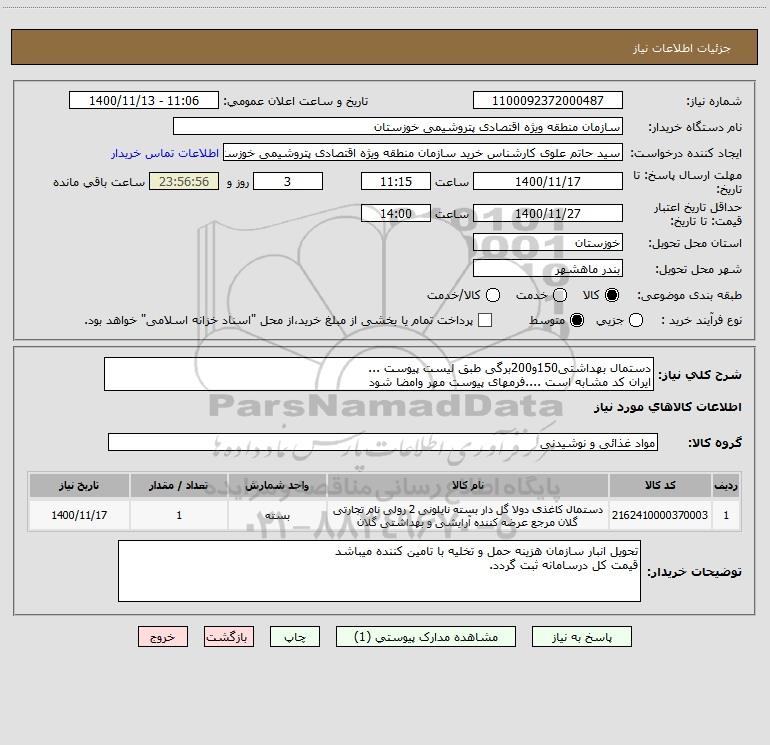The width and height of the screenshot is (770, 745).
Task: Click the اطلاعات کالاهای مورد نیاز heading
Action: point(667,407)
